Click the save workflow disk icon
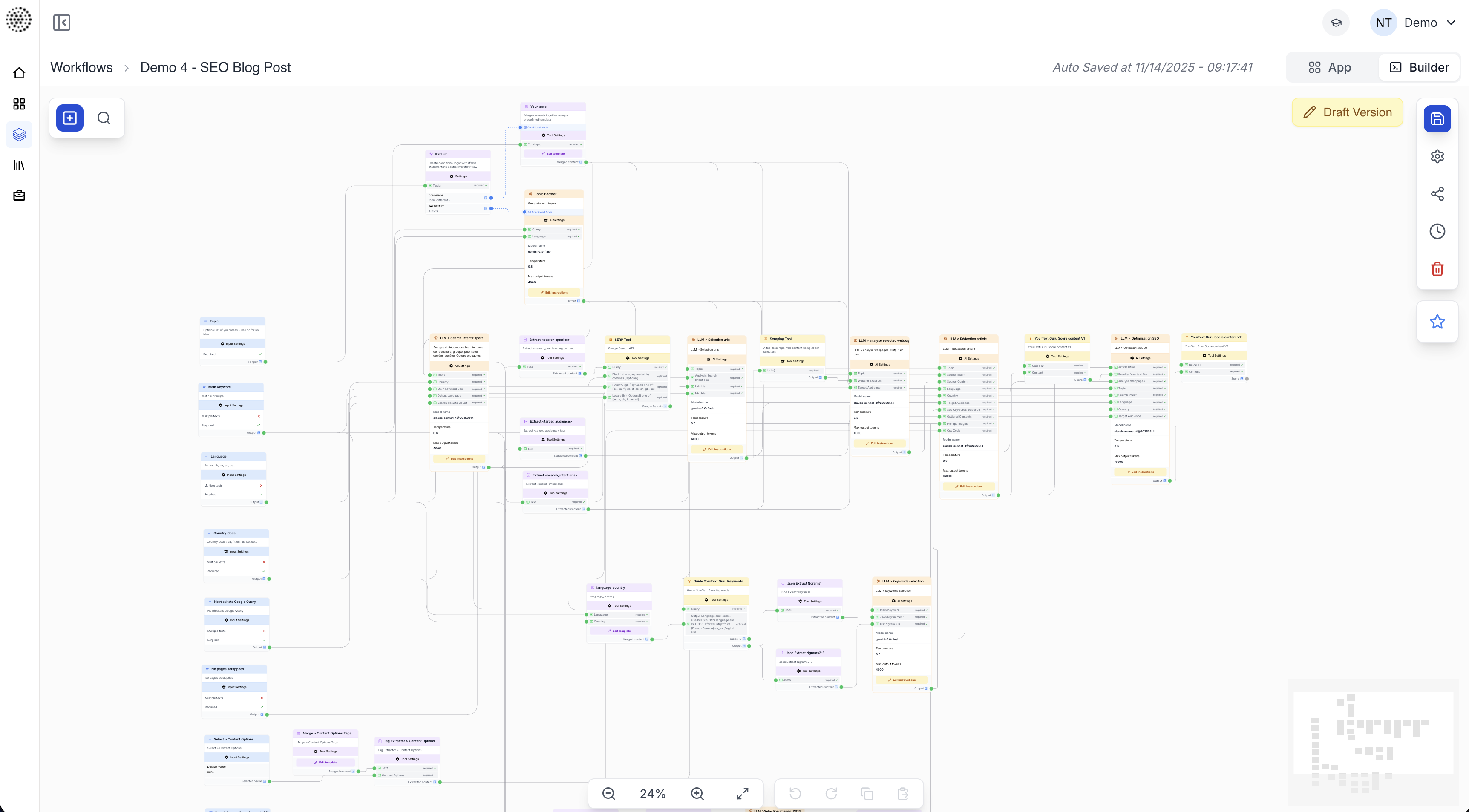The image size is (1469, 812). click(1437, 119)
